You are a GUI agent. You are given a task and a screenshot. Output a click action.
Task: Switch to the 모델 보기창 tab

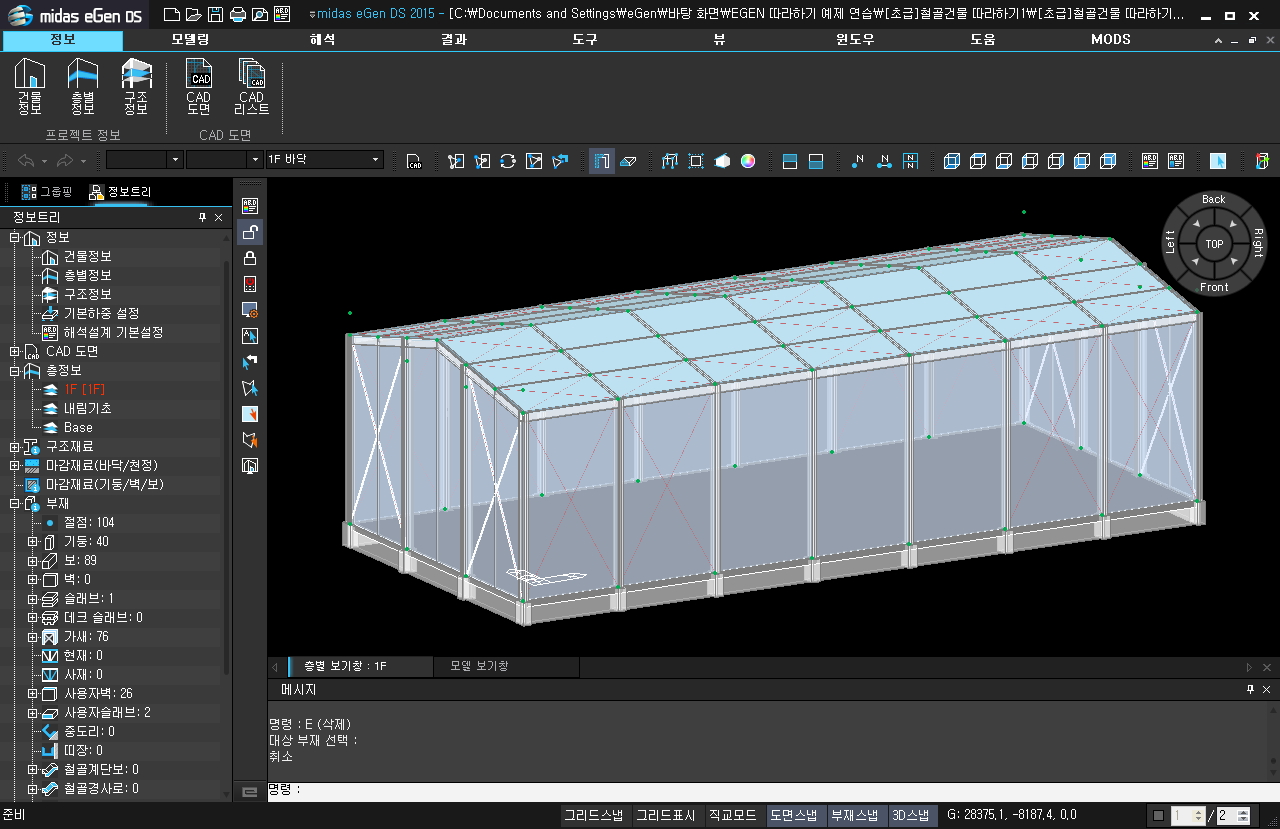click(x=479, y=666)
